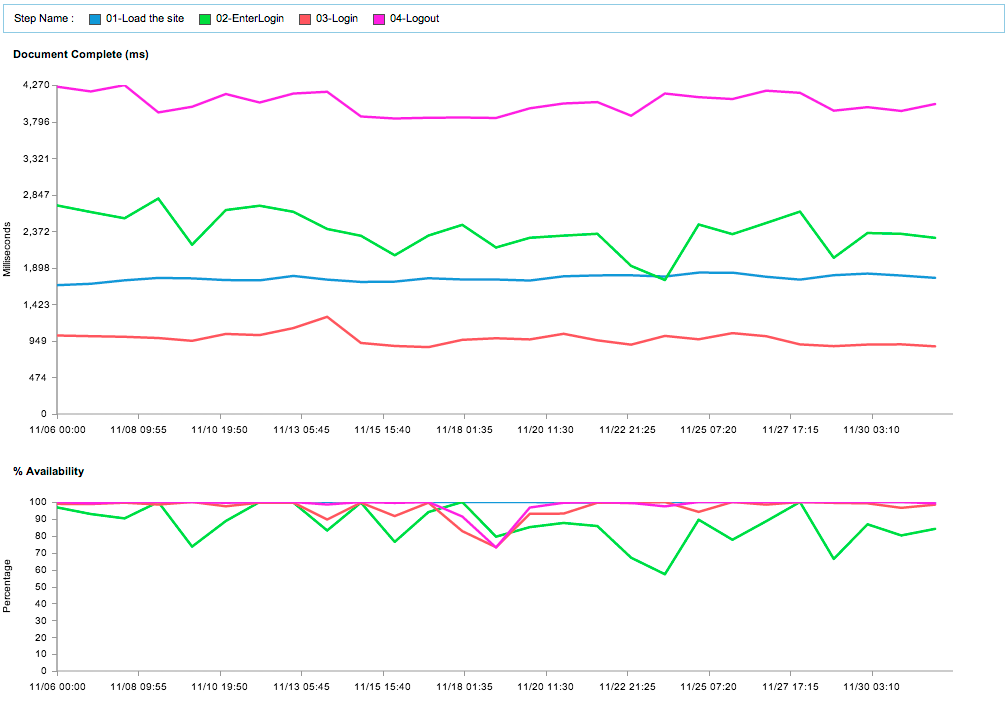The width and height of the screenshot is (1006, 708).
Task: Click the 1,423 y-axis label
Action: click(36, 304)
